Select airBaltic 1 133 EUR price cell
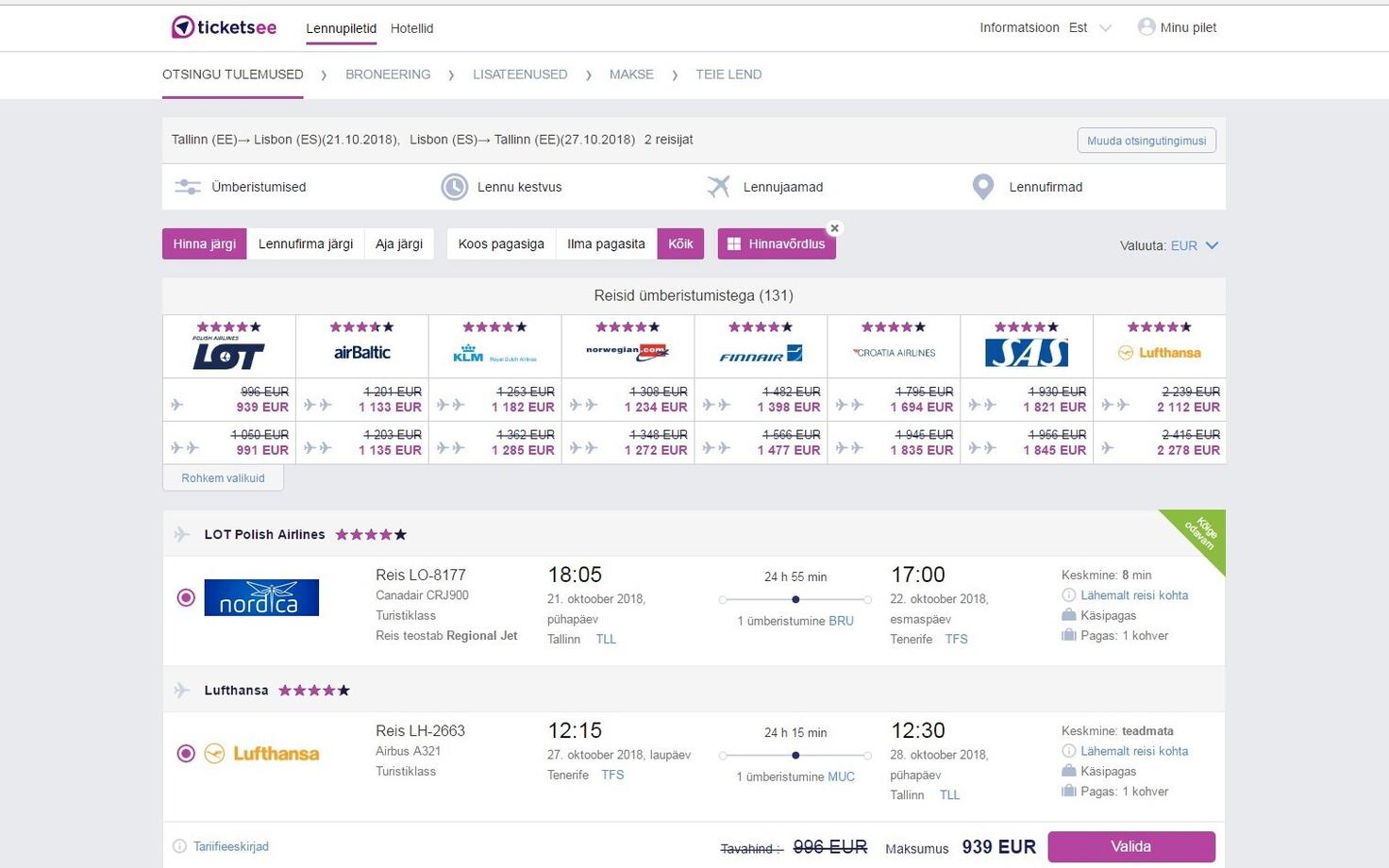The image size is (1389, 868). 362,400
